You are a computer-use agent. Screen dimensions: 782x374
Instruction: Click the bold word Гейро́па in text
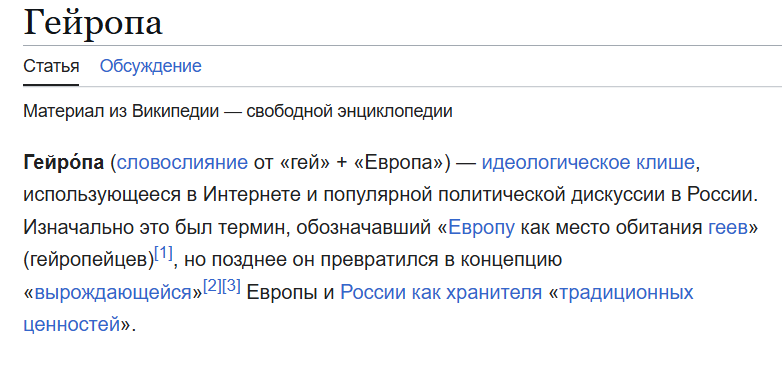[x=64, y=163]
